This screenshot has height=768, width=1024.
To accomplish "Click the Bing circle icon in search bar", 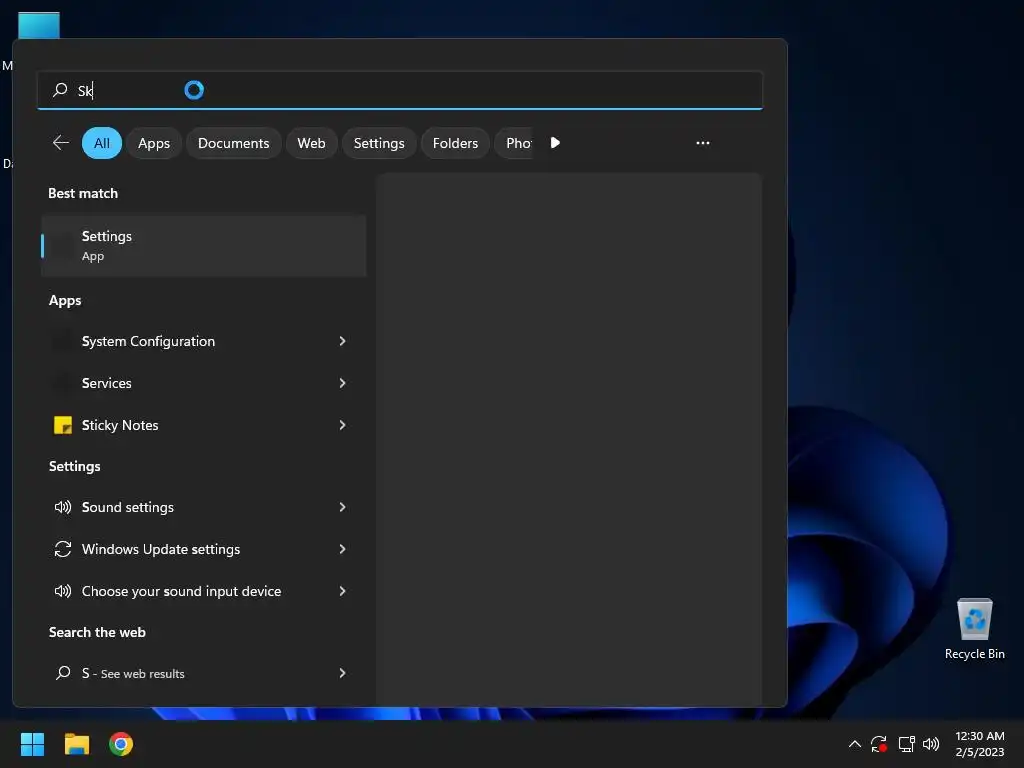I will (x=194, y=89).
